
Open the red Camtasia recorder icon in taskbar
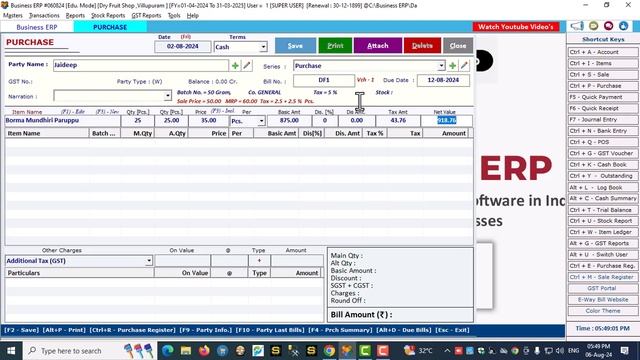click(x=383, y=351)
